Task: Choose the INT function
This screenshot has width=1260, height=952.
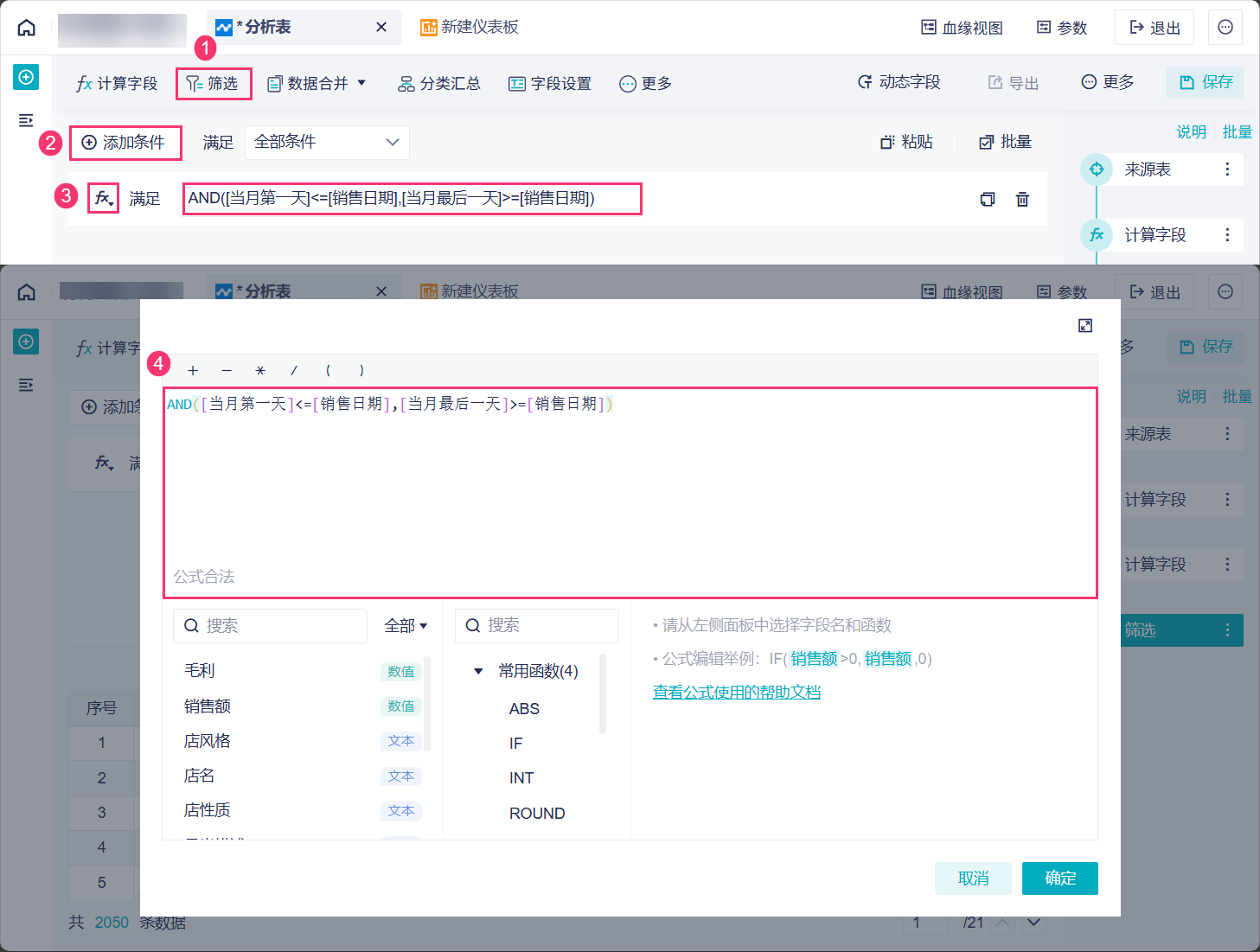Action: click(x=521, y=778)
